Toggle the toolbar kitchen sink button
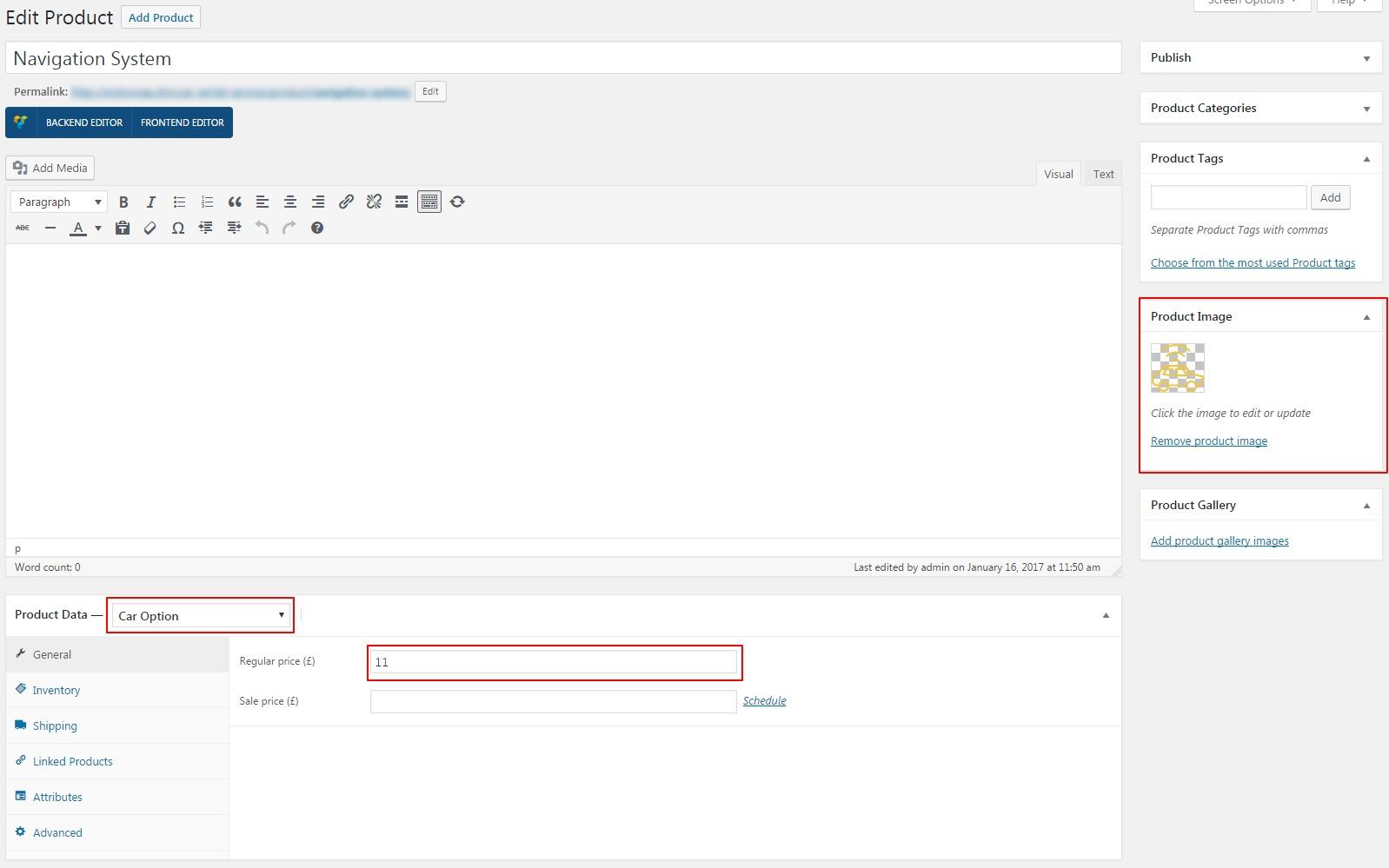The height and width of the screenshot is (868, 1389). pos(429,202)
